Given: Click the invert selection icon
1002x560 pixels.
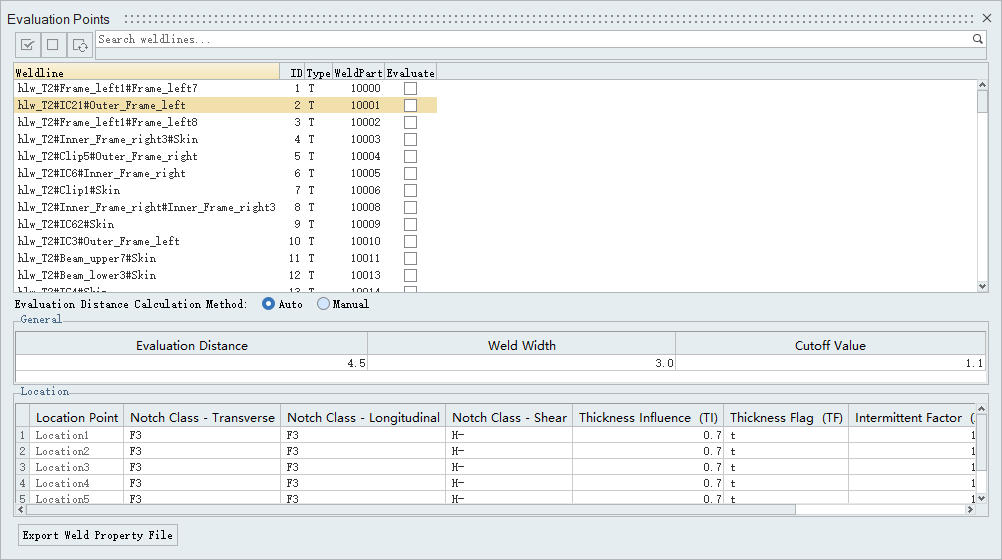Looking at the screenshot, I should [x=80, y=44].
